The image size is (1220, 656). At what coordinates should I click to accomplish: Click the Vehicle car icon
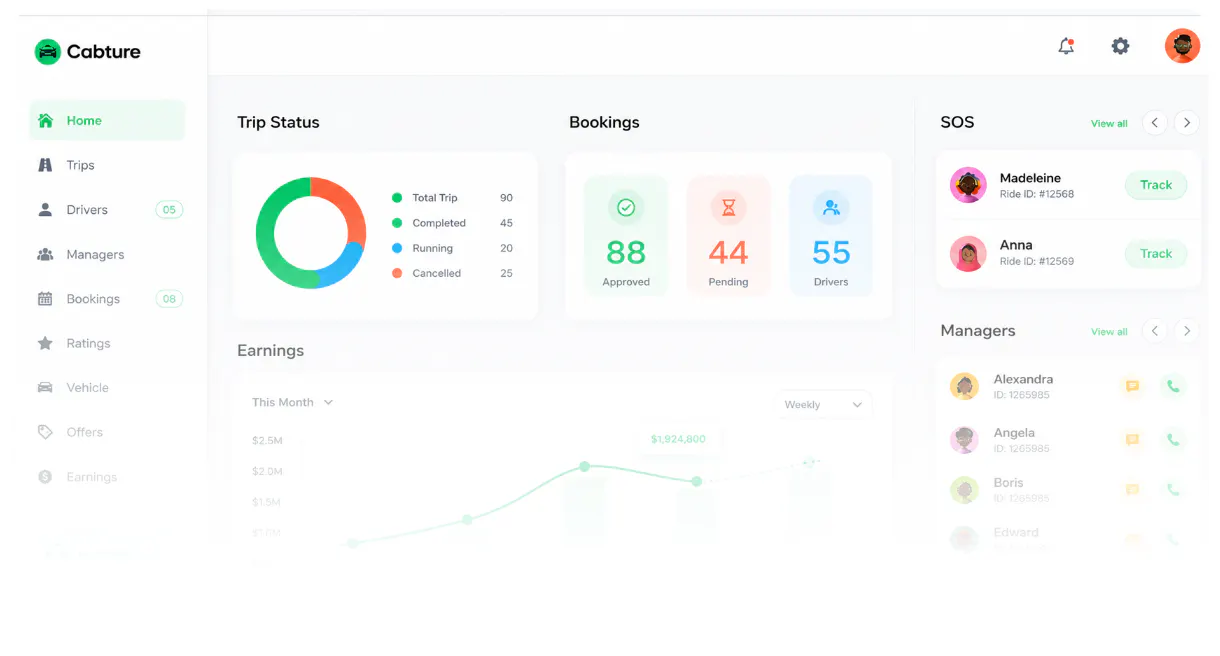(45, 388)
